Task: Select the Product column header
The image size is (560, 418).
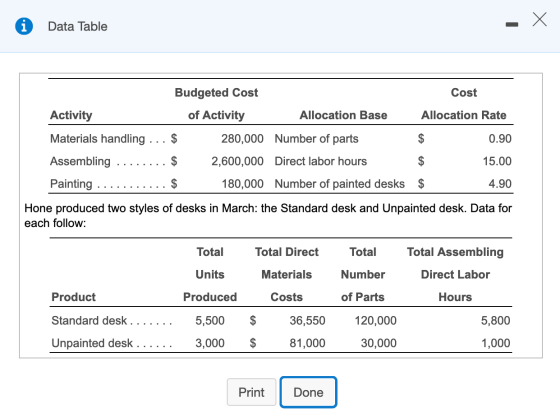Action: pos(74,297)
